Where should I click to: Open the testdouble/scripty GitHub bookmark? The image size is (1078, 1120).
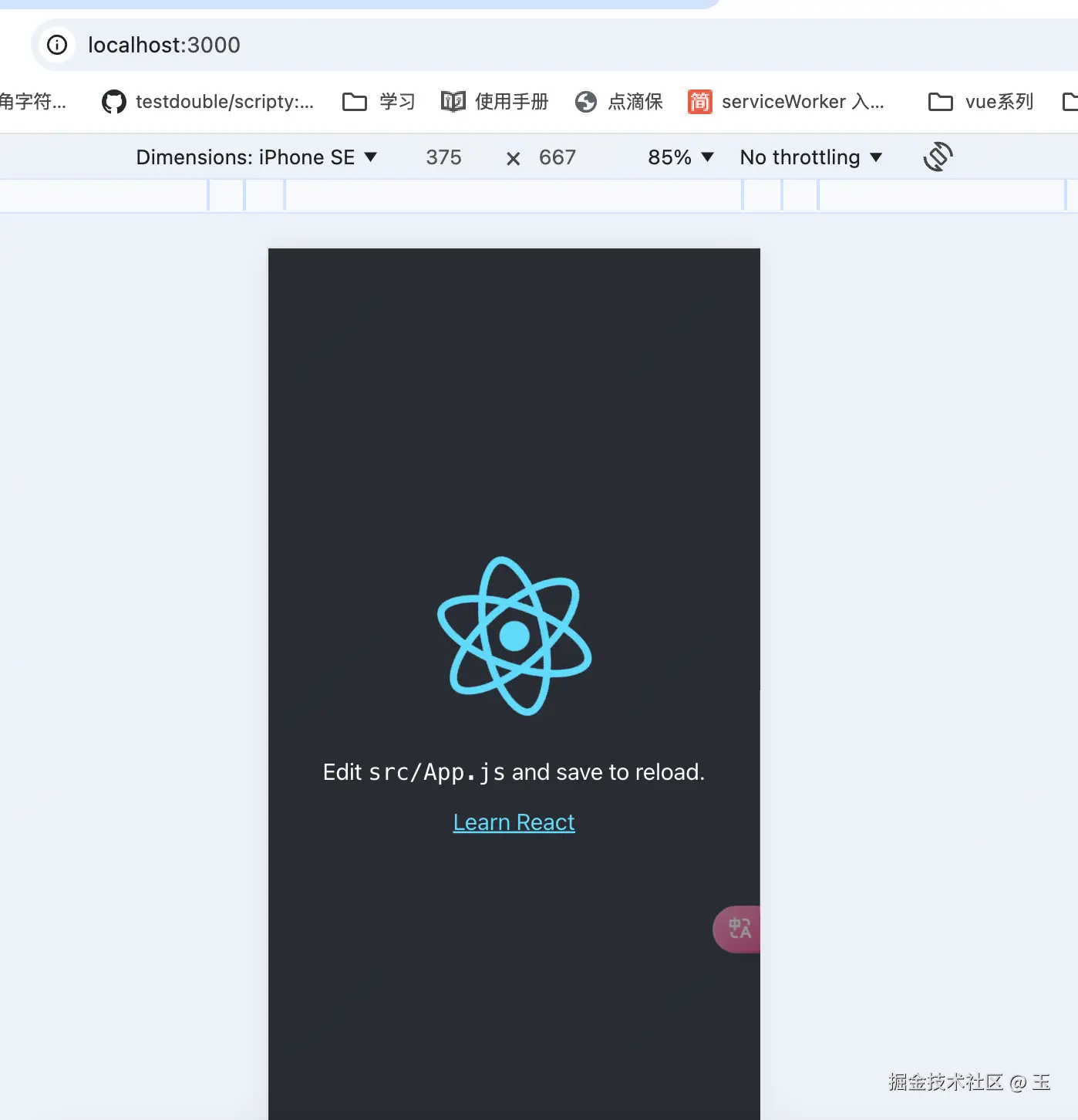pos(208,102)
